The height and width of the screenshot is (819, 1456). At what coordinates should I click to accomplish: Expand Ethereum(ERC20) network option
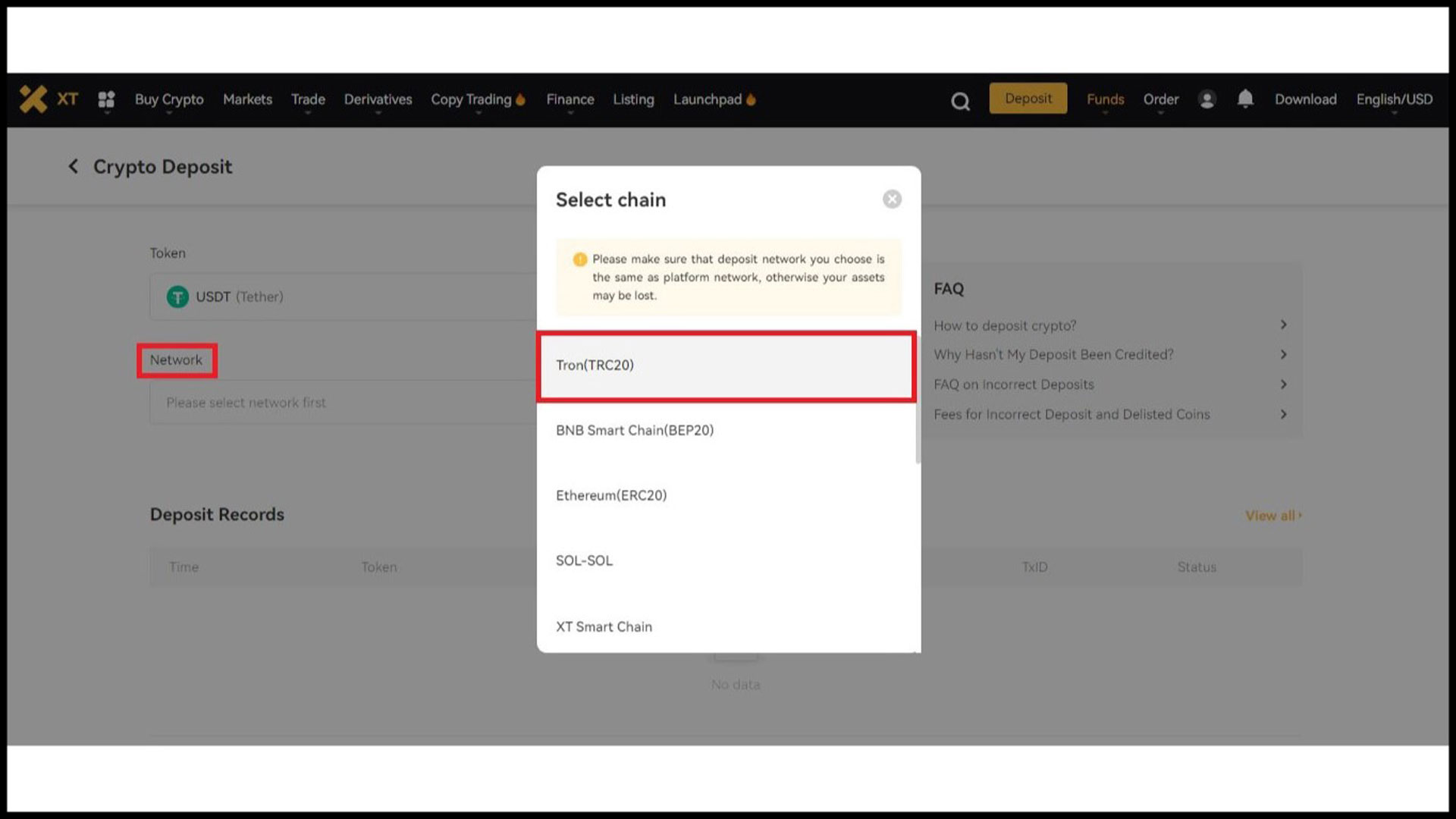[x=612, y=494]
